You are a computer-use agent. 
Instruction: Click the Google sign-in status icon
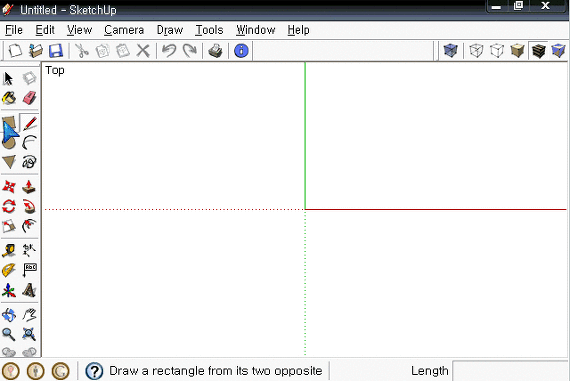pyautogui.click(x=60, y=371)
